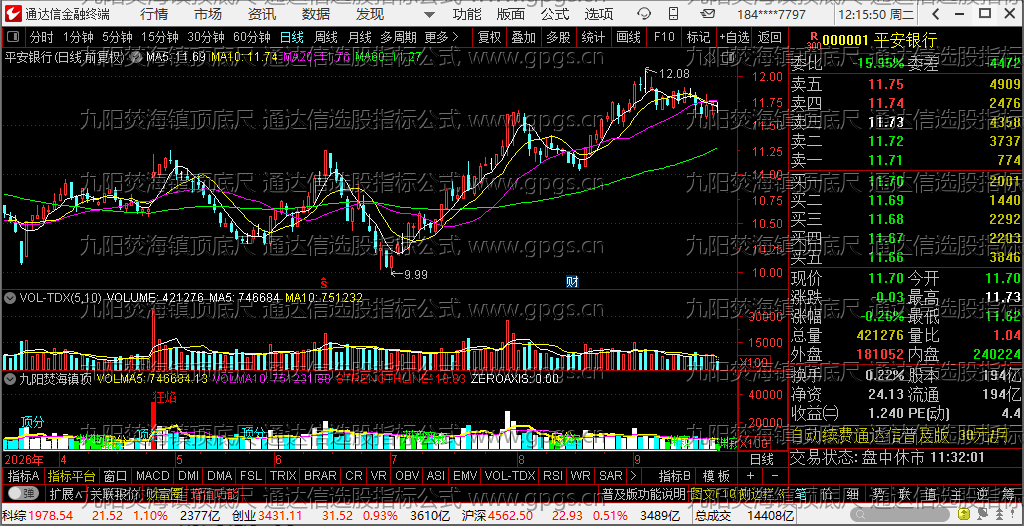The image size is (1024, 526).
Task: Select the SAR indicator tab
Action: pos(611,476)
